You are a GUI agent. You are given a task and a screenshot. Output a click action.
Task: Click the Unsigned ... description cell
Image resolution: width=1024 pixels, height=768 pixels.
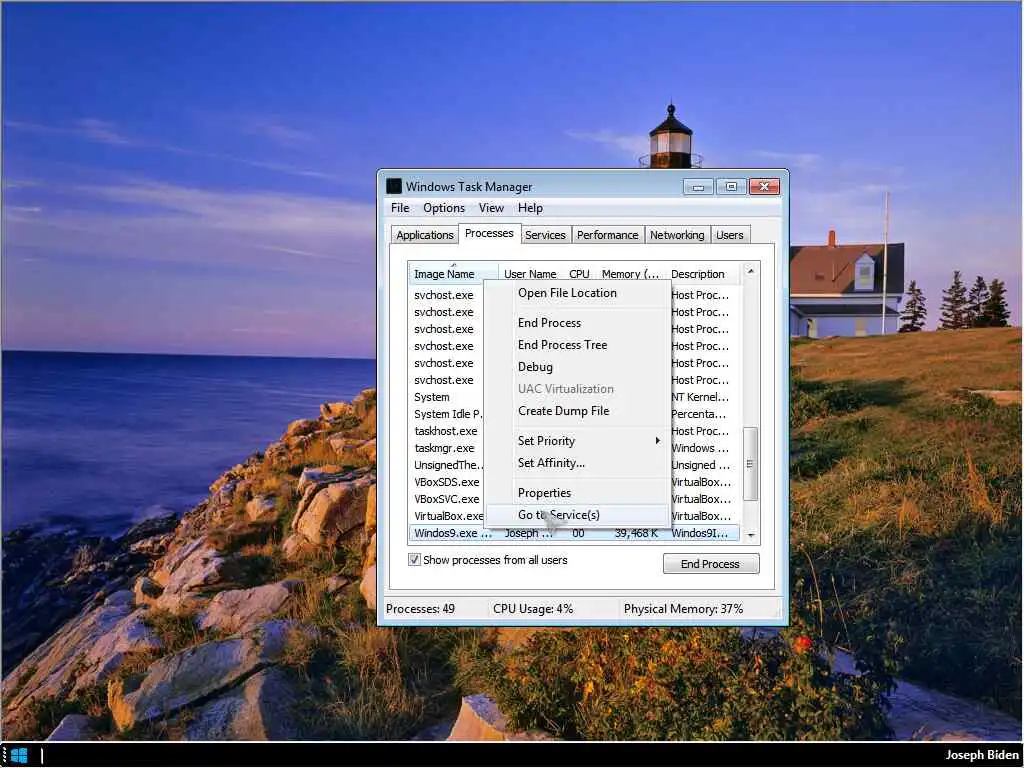click(700, 465)
